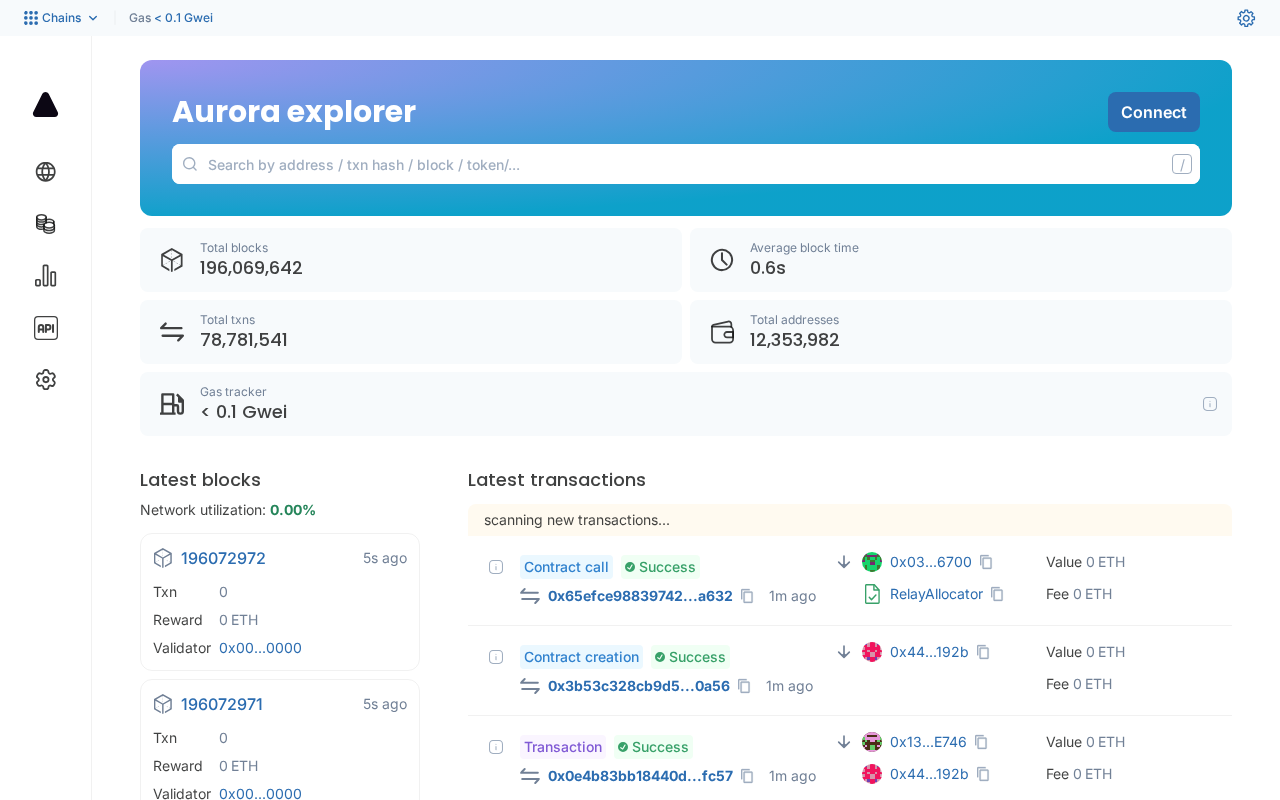
Task: Open the Tokens coins sidebar icon
Action: (x=45, y=224)
